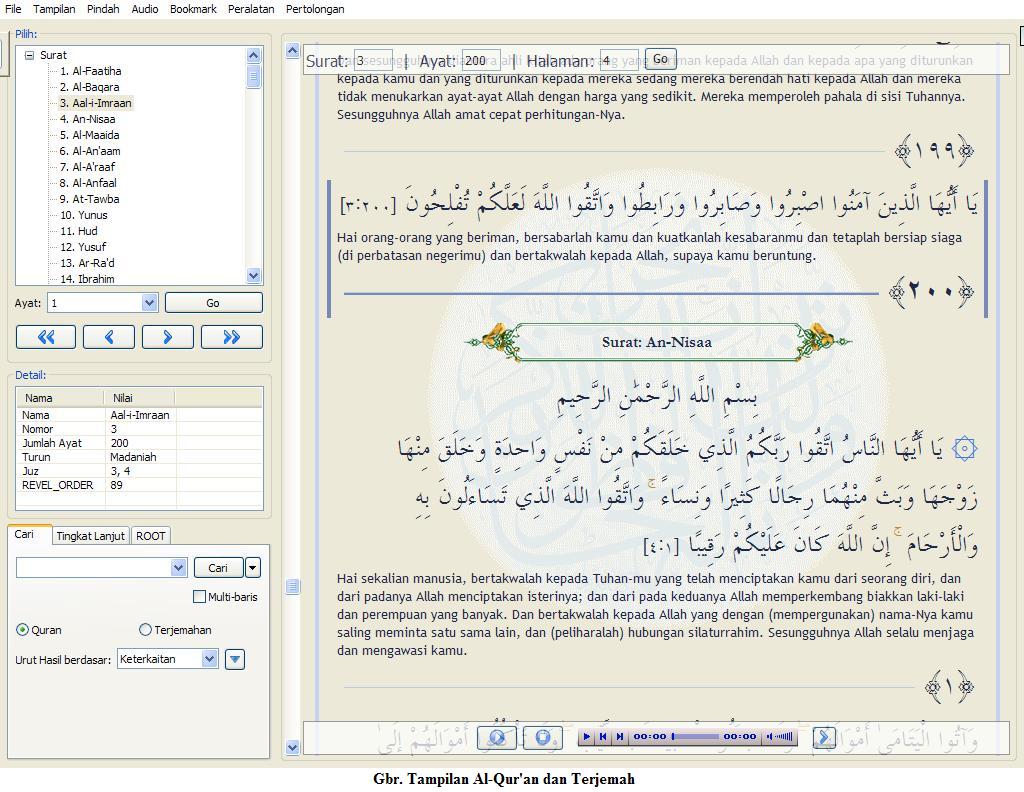Click the Halaman page field in top bar
Viewport: 1024px width, 792px height.
point(618,61)
